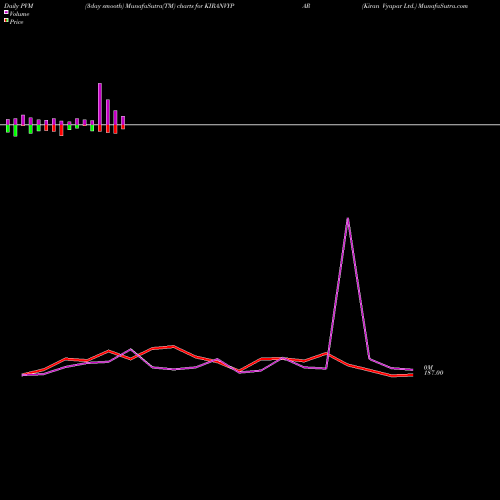500x500 pixels.
Task: Click the '0M' volume value label
Action: [x=428, y=367]
